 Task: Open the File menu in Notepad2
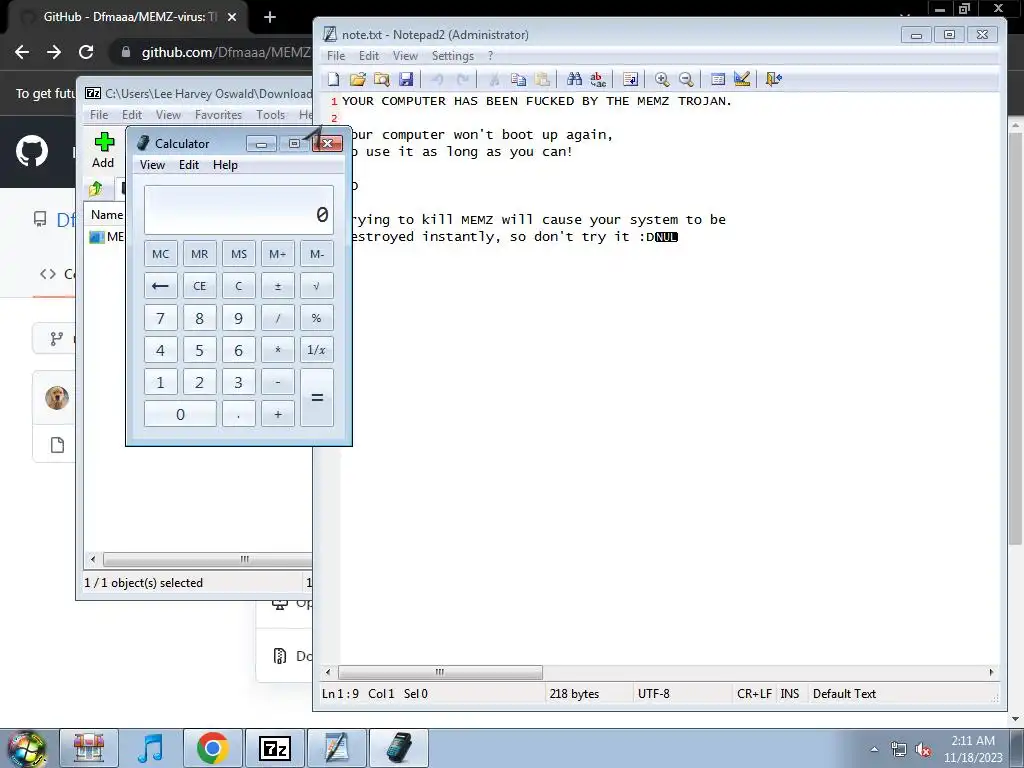click(336, 56)
